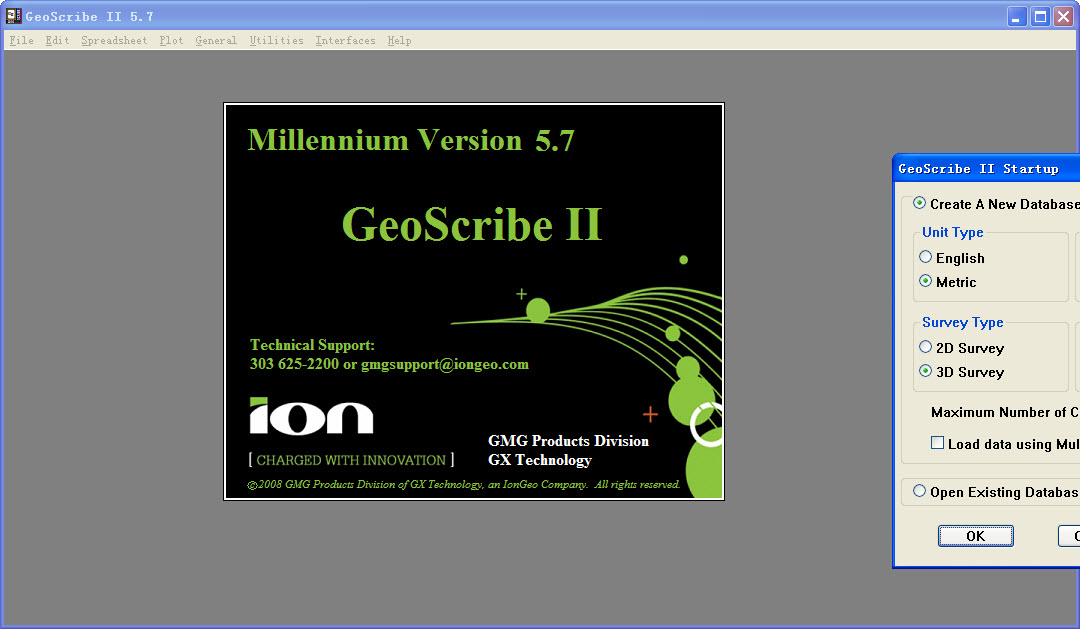Select Create A New Database option

click(920, 203)
